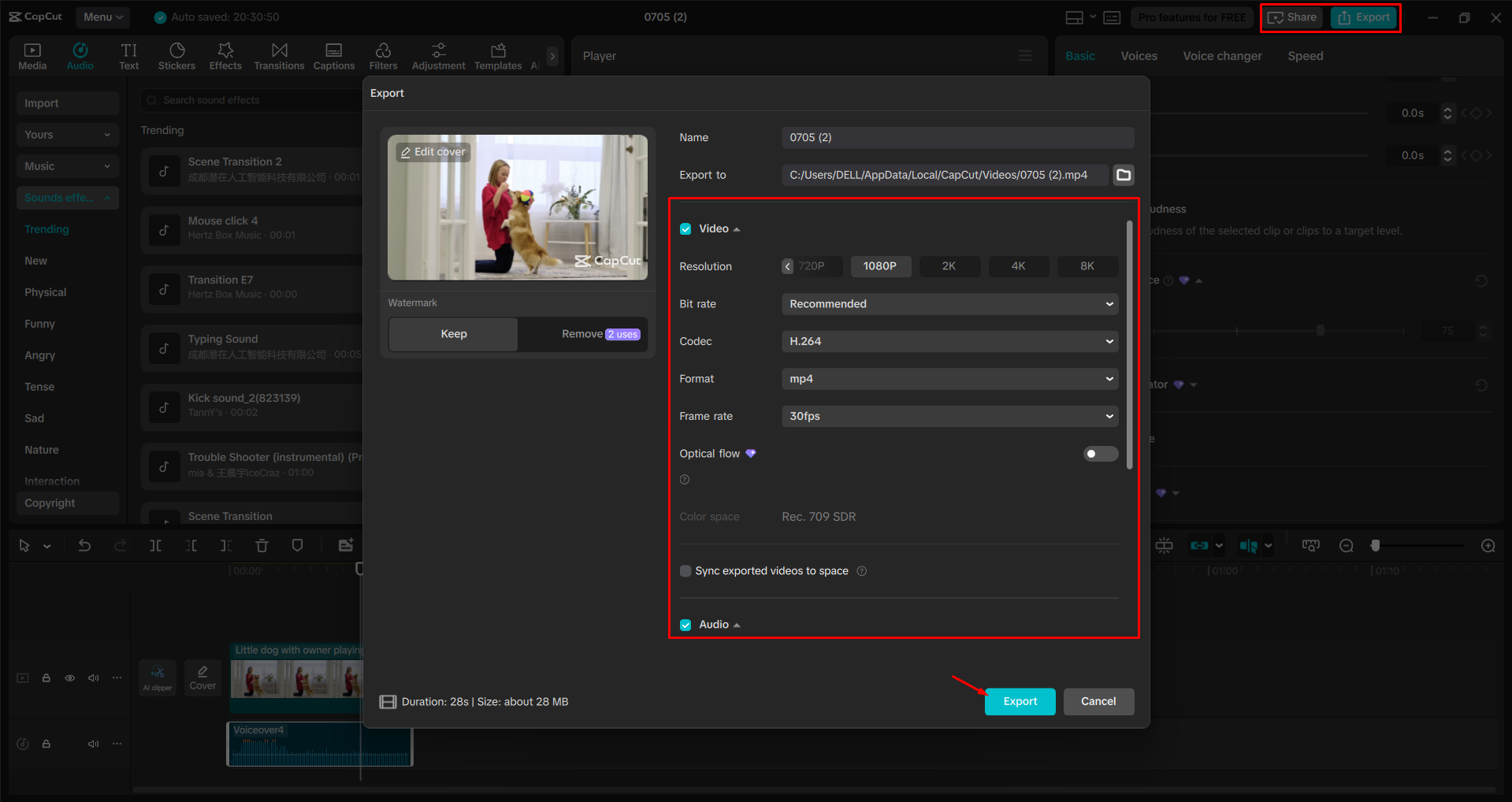Viewport: 1512px width, 802px height.
Task: Click the video Name input field
Action: pyautogui.click(x=957, y=137)
